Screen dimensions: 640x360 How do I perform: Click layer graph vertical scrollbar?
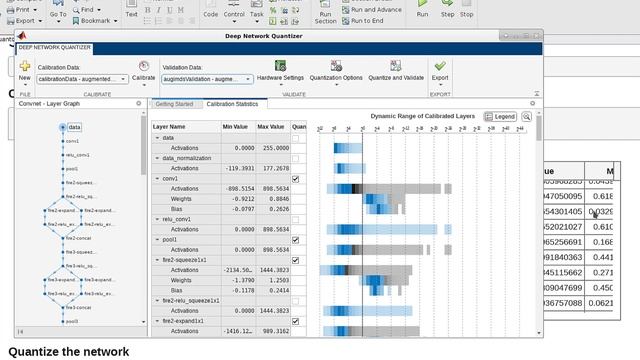pyautogui.click(x=143, y=146)
